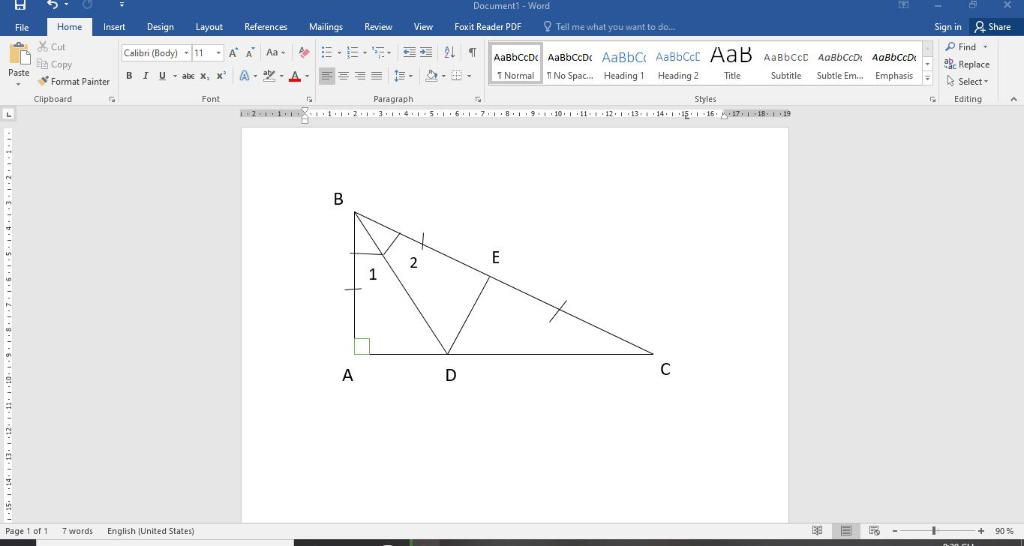Screen dimensions: 1024x546
Task: Toggle Justify alignment
Action: tap(377, 76)
